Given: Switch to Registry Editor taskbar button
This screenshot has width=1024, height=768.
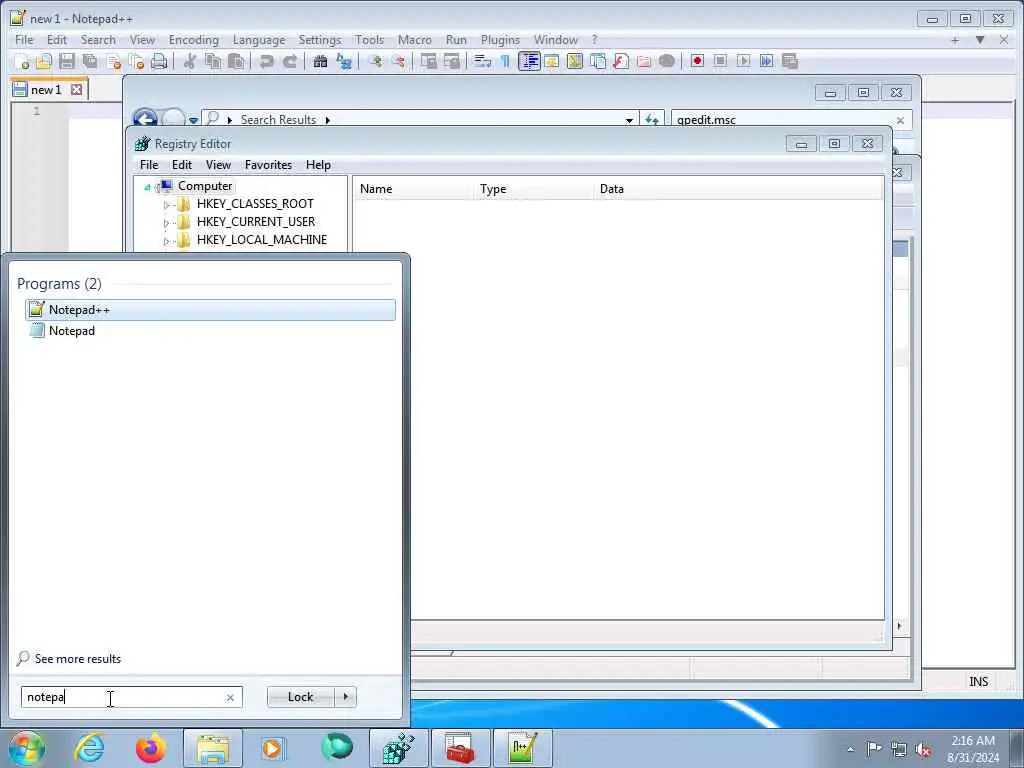Looking at the screenshot, I should click(x=398, y=748).
